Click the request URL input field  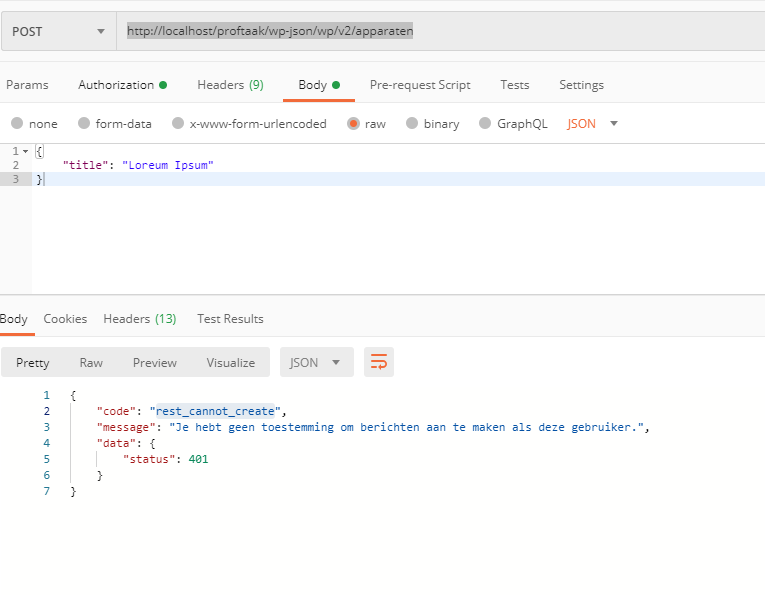(441, 31)
